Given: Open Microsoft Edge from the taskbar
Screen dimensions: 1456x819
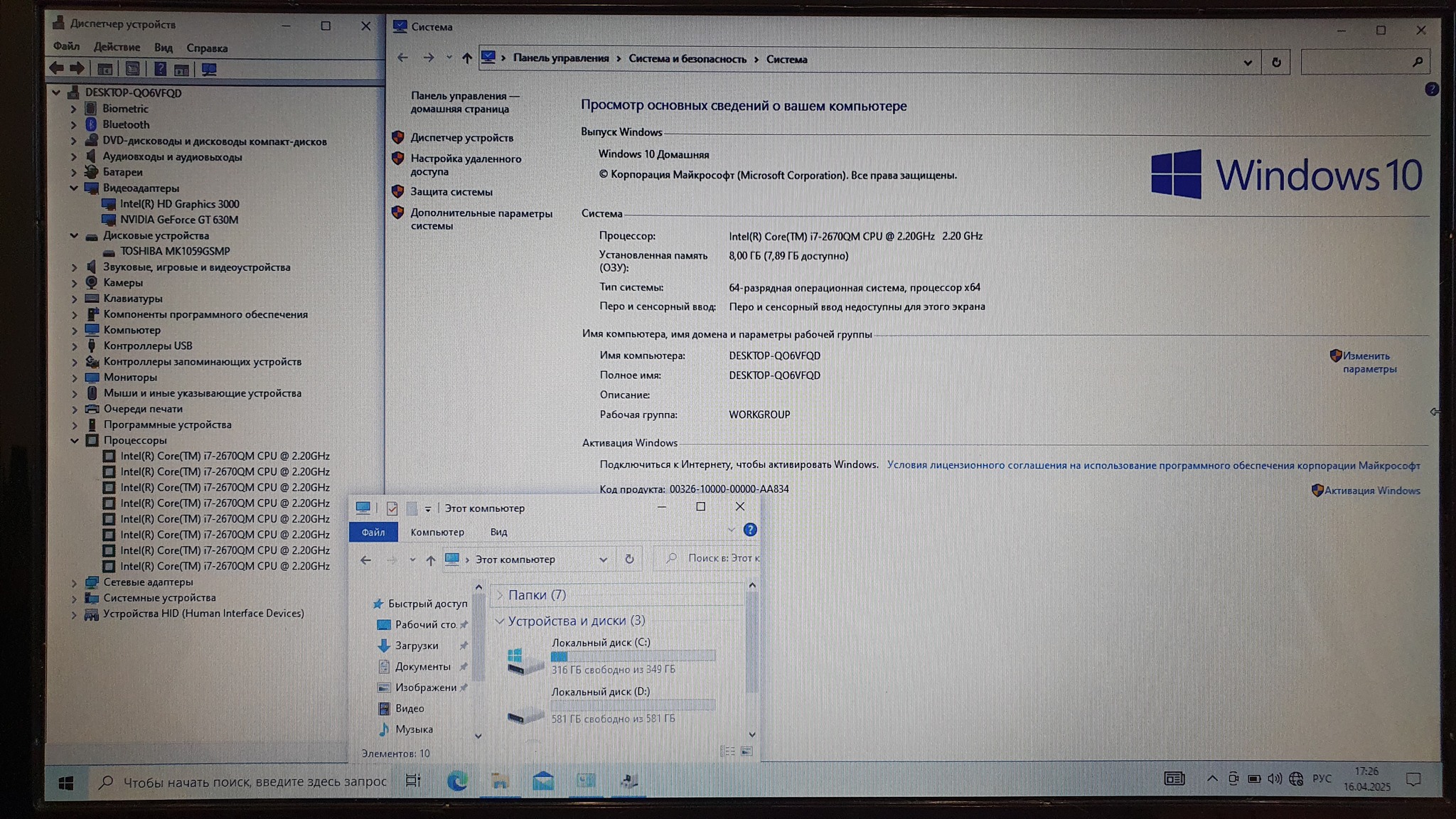Looking at the screenshot, I should pos(457,781).
